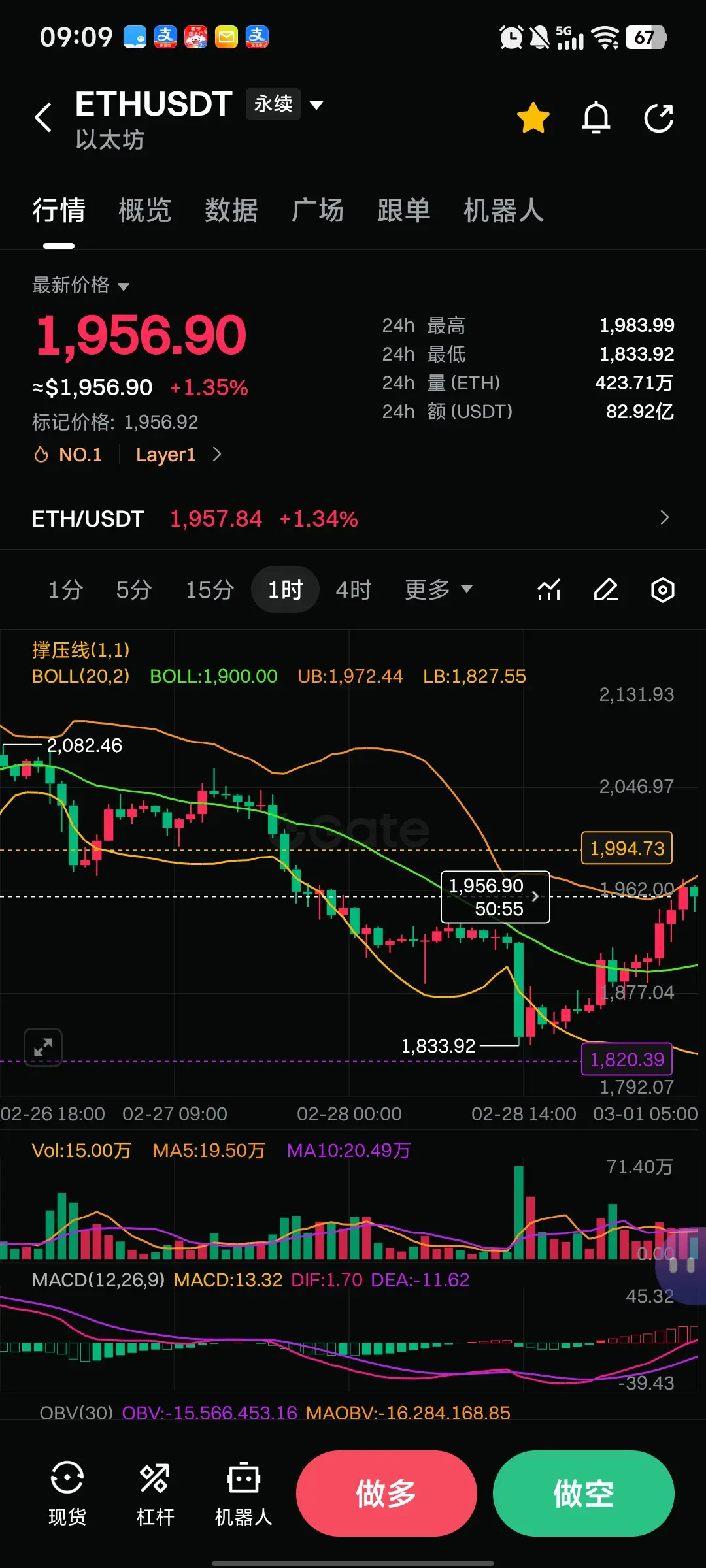Select the drawing pencil tool
The width and height of the screenshot is (706, 1568).
click(606, 589)
